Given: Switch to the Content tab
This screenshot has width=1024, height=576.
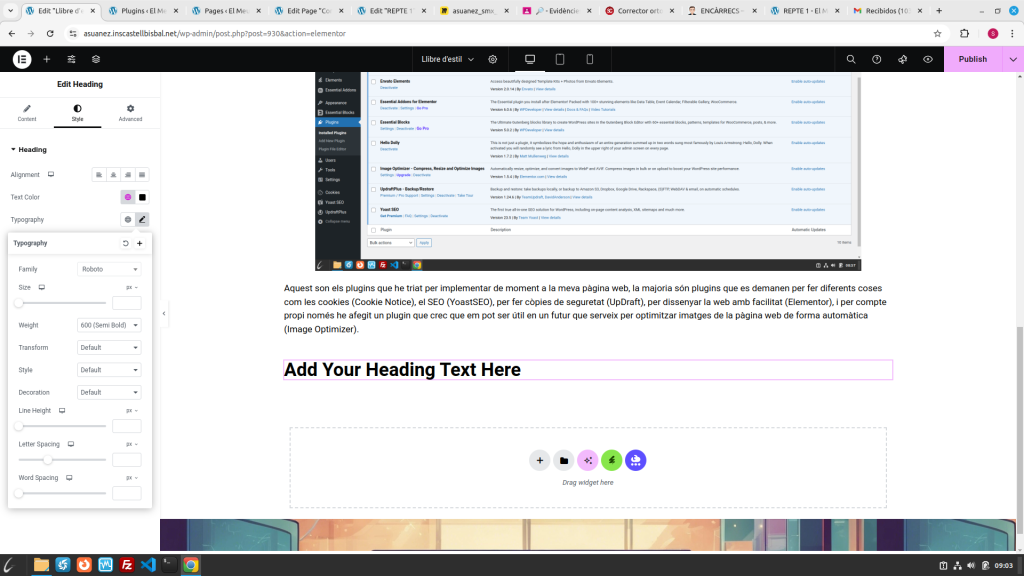Looking at the screenshot, I should point(27,113).
